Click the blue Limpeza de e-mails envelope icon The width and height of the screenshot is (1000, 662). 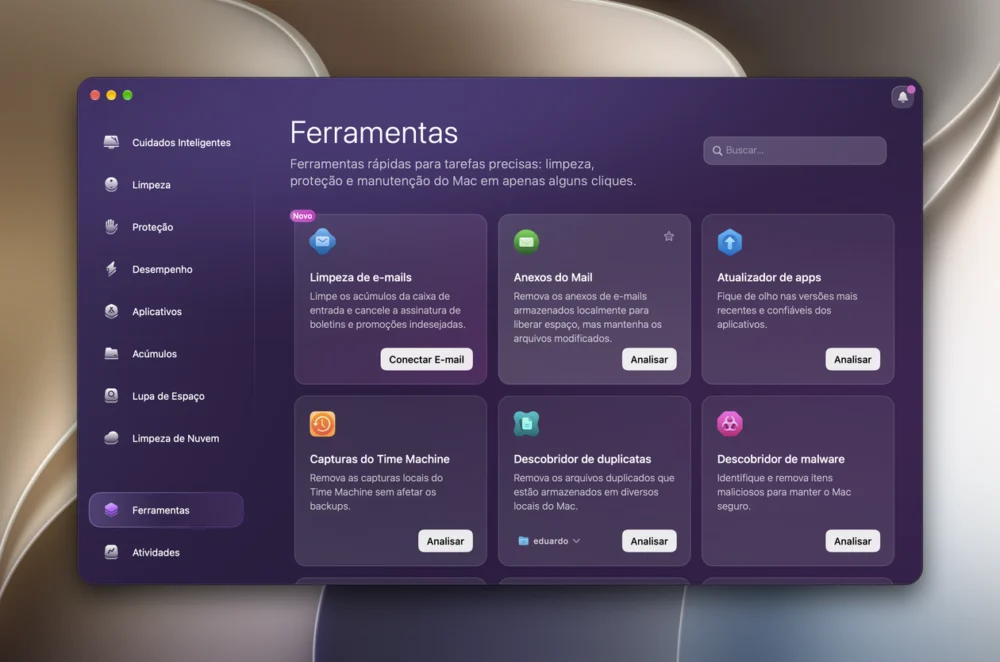point(323,241)
